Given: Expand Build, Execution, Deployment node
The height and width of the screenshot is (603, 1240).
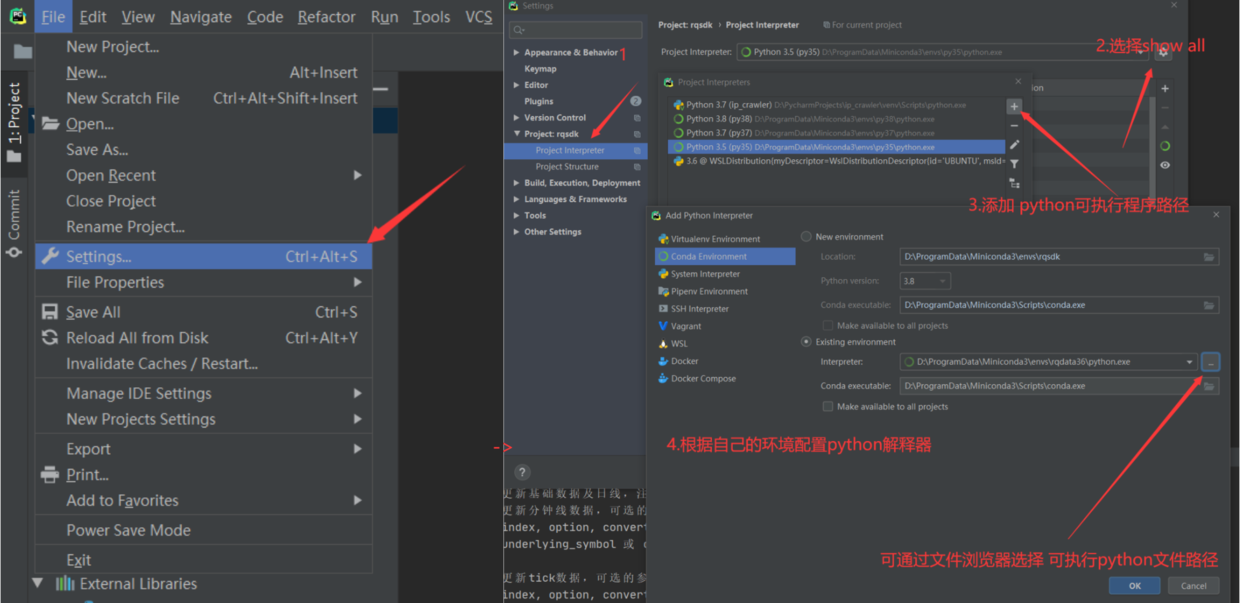Looking at the screenshot, I should [517, 183].
